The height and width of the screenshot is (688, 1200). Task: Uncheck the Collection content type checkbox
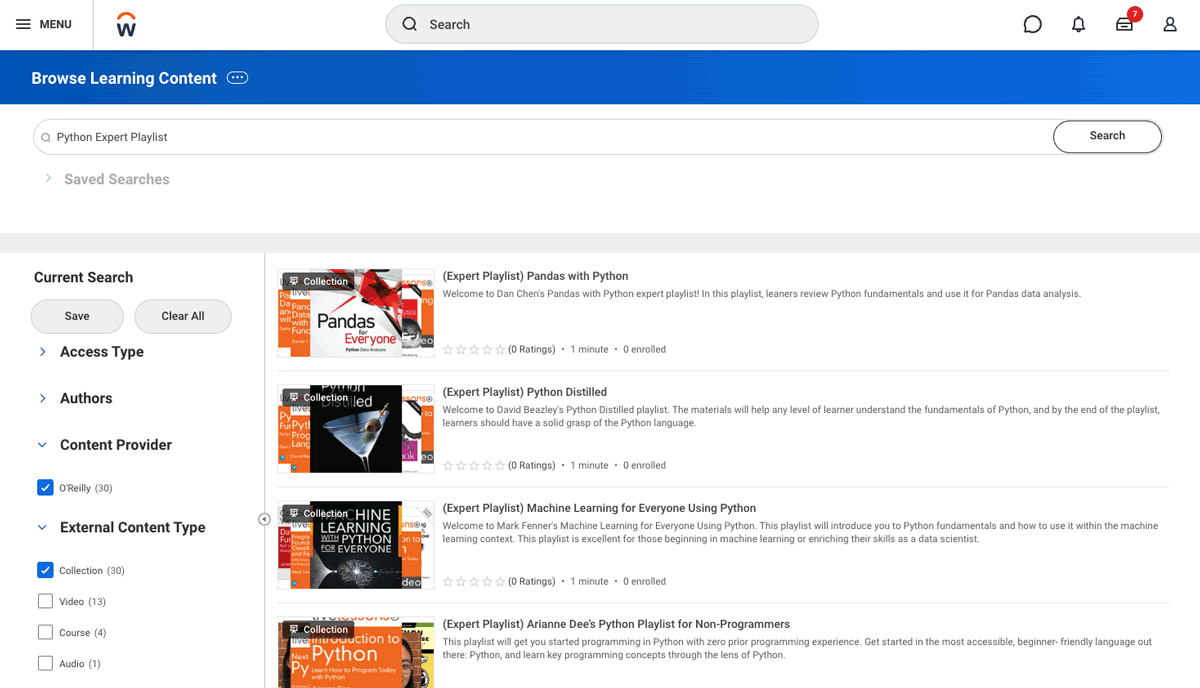[45, 570]
